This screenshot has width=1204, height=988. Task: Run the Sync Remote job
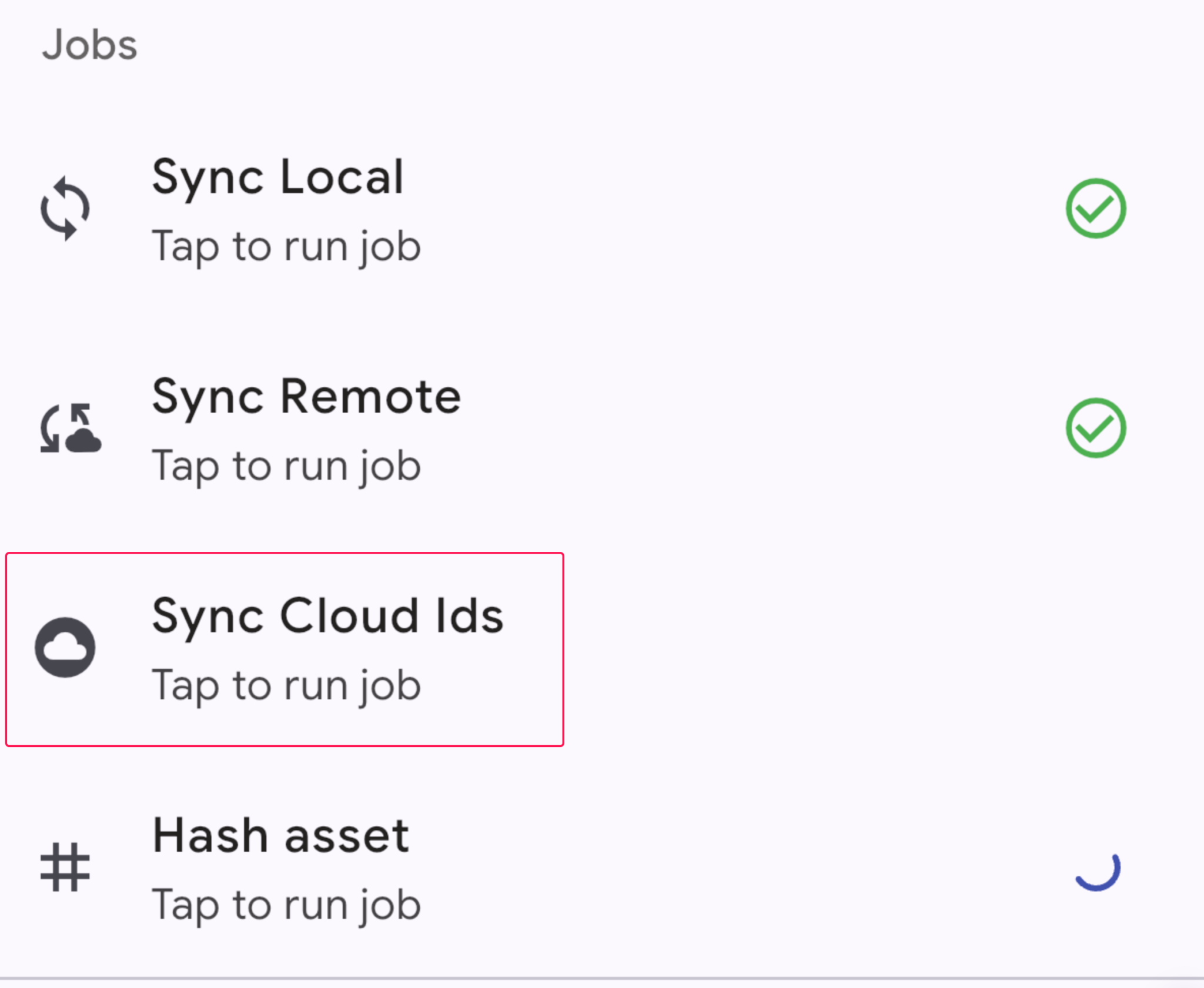pos(588,430)
